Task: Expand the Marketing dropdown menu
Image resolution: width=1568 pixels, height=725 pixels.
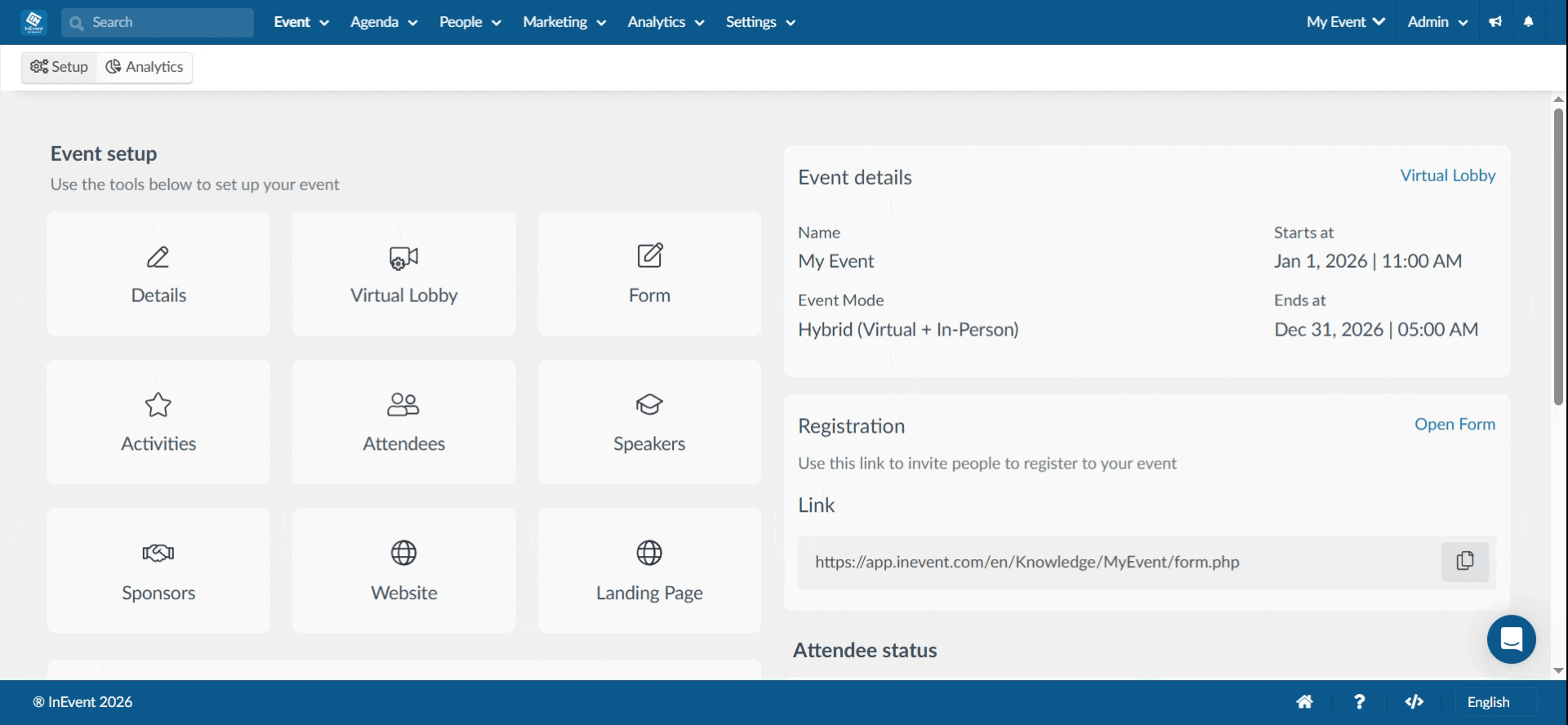Action: [564, 22]
